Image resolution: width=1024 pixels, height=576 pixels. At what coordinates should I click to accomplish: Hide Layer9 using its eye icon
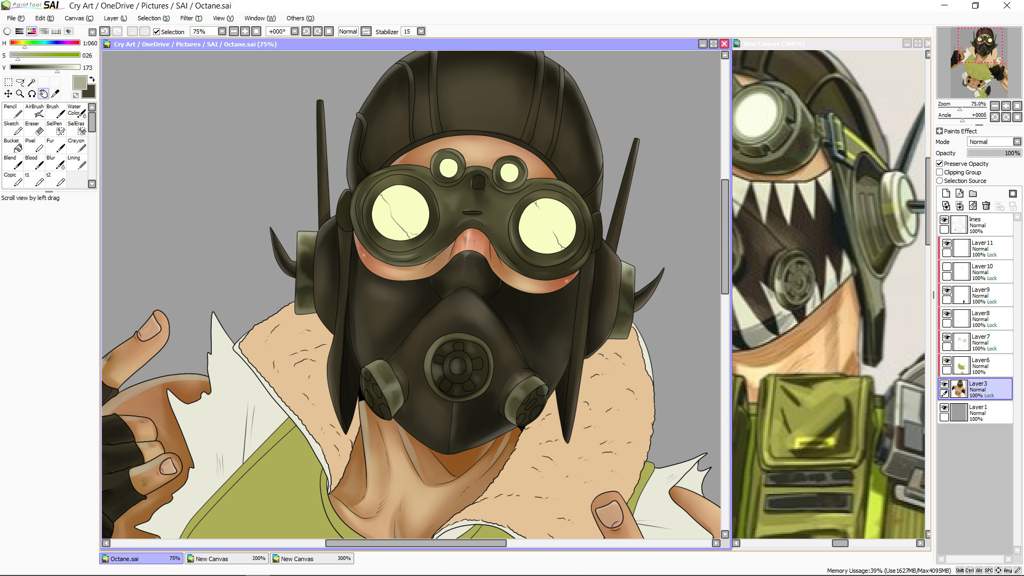pos(946,291)
